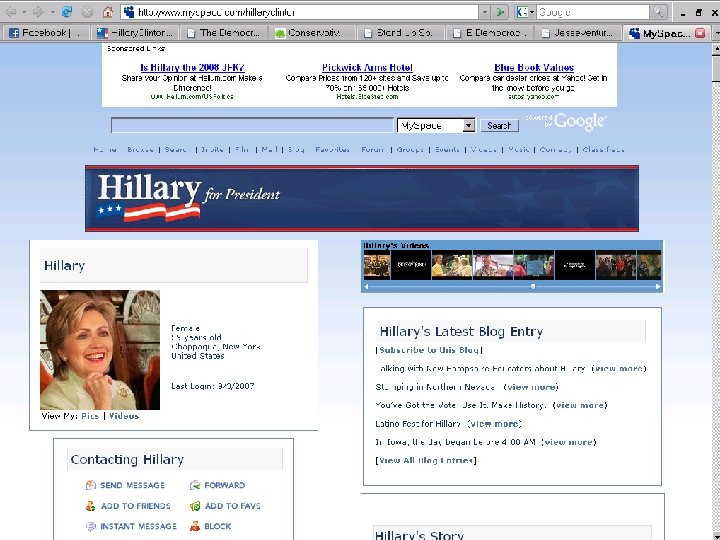
Task: Open the Favorites navigation link
Action: click(332, 150)
